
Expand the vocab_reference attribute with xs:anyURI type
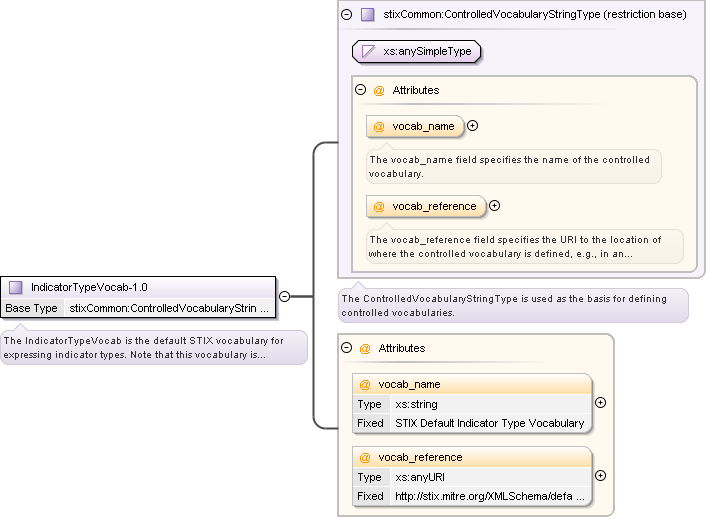pos(600,476)
